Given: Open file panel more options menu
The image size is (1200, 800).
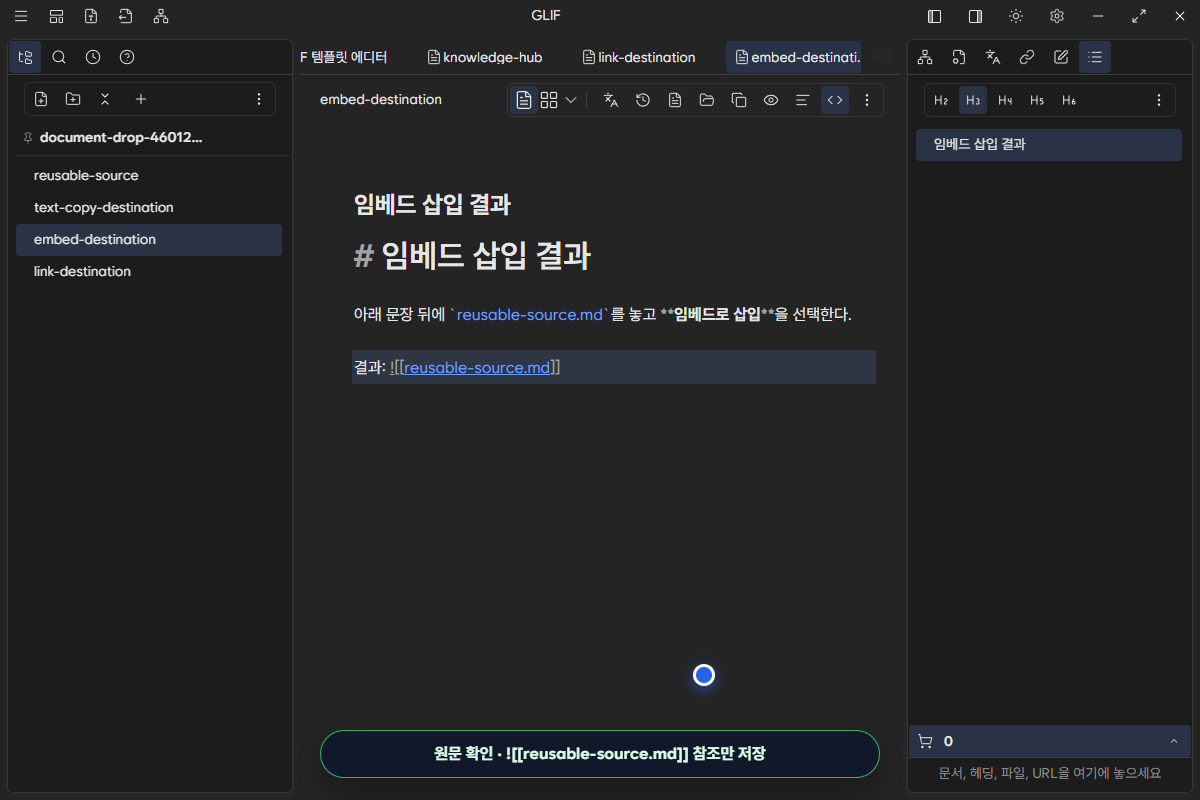Looking at the screenshot, I should [259, 99].
